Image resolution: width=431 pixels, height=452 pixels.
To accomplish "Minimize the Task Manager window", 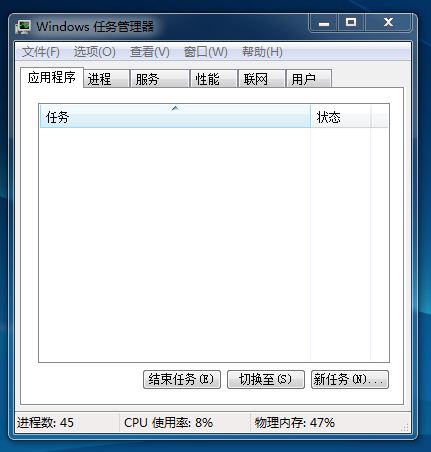I will point(324,23).
